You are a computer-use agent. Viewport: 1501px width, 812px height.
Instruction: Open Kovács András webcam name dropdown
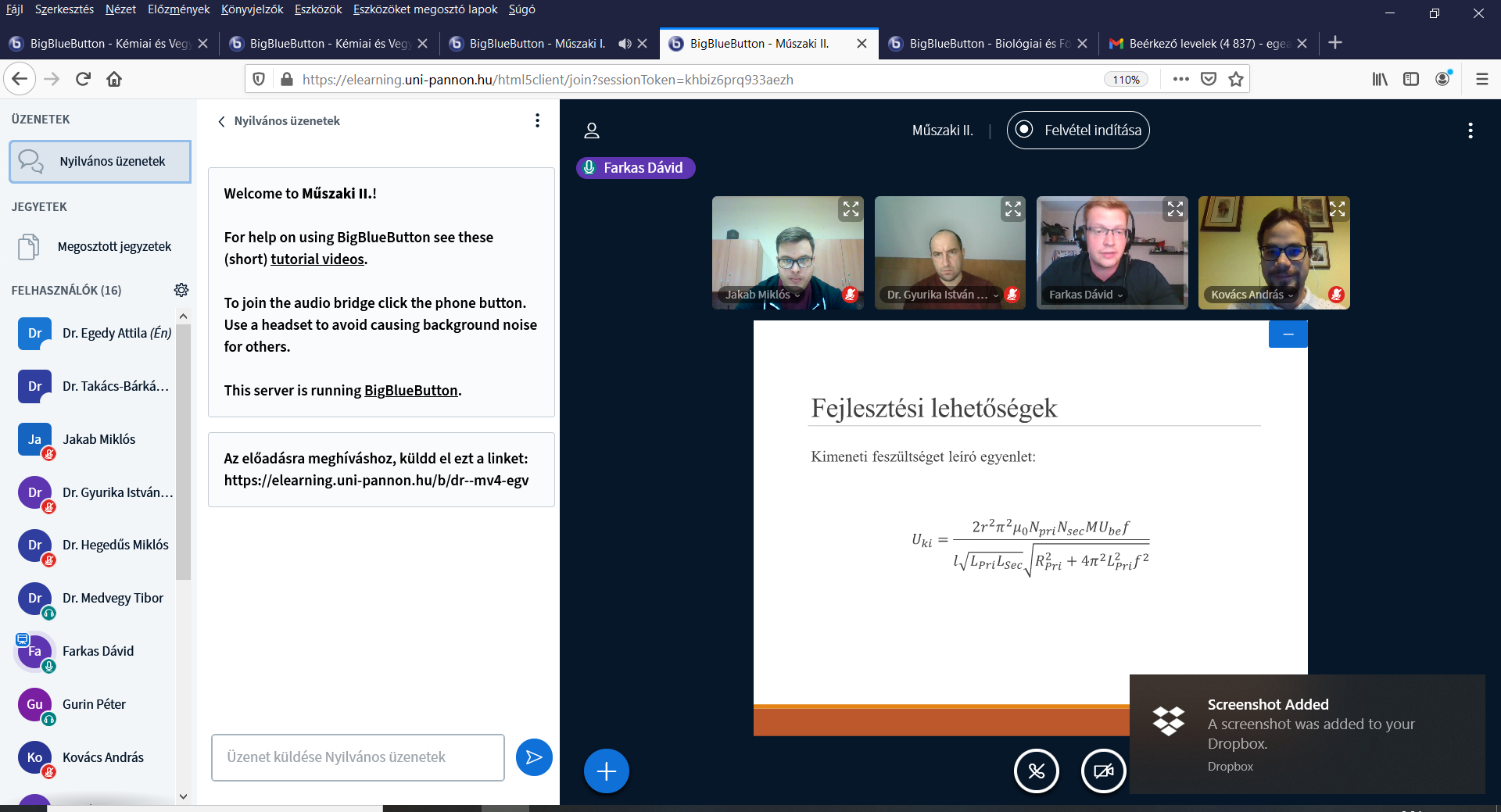1291,295
